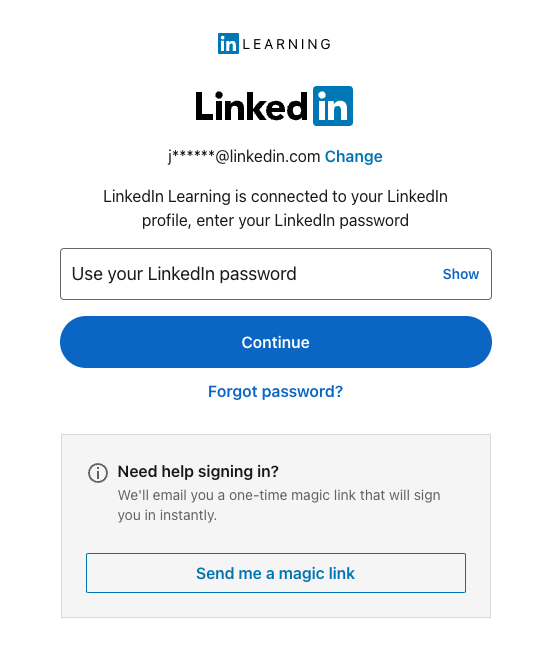The image size is (554, 653).
Task: Click the black "Linked" wordmark text
Action: click(252, 107)
